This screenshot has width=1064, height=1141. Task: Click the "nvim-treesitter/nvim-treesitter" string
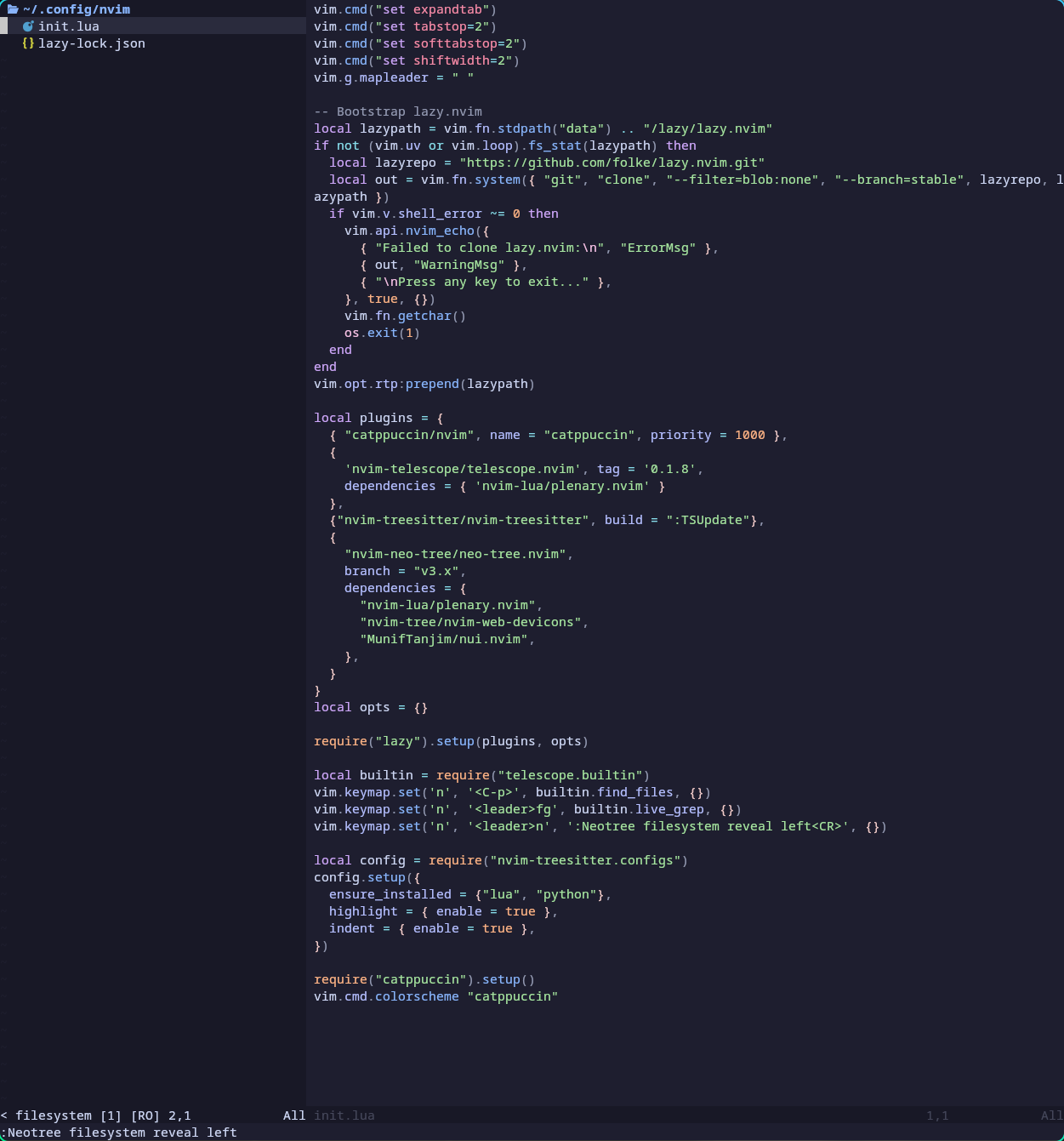coord(463,520)
